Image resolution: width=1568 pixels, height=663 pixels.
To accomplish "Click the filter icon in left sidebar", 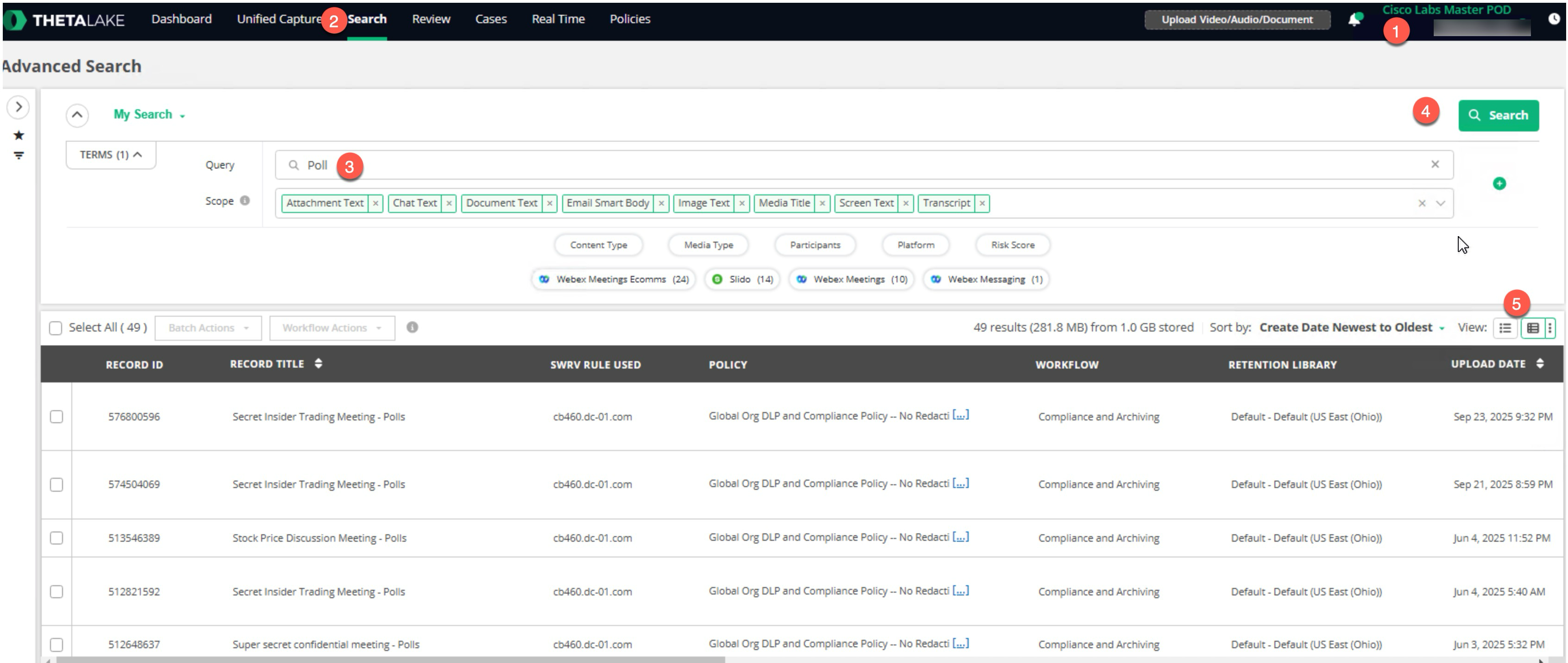I will point(19,156).
